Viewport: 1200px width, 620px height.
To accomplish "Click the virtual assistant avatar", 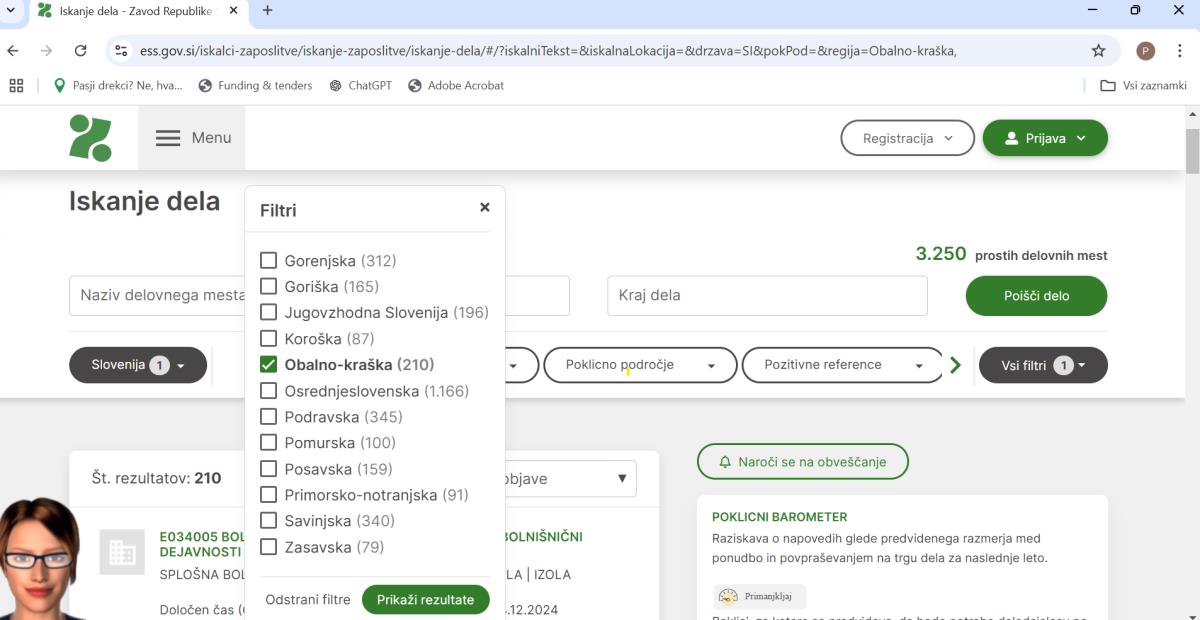I will pos(40,560).
